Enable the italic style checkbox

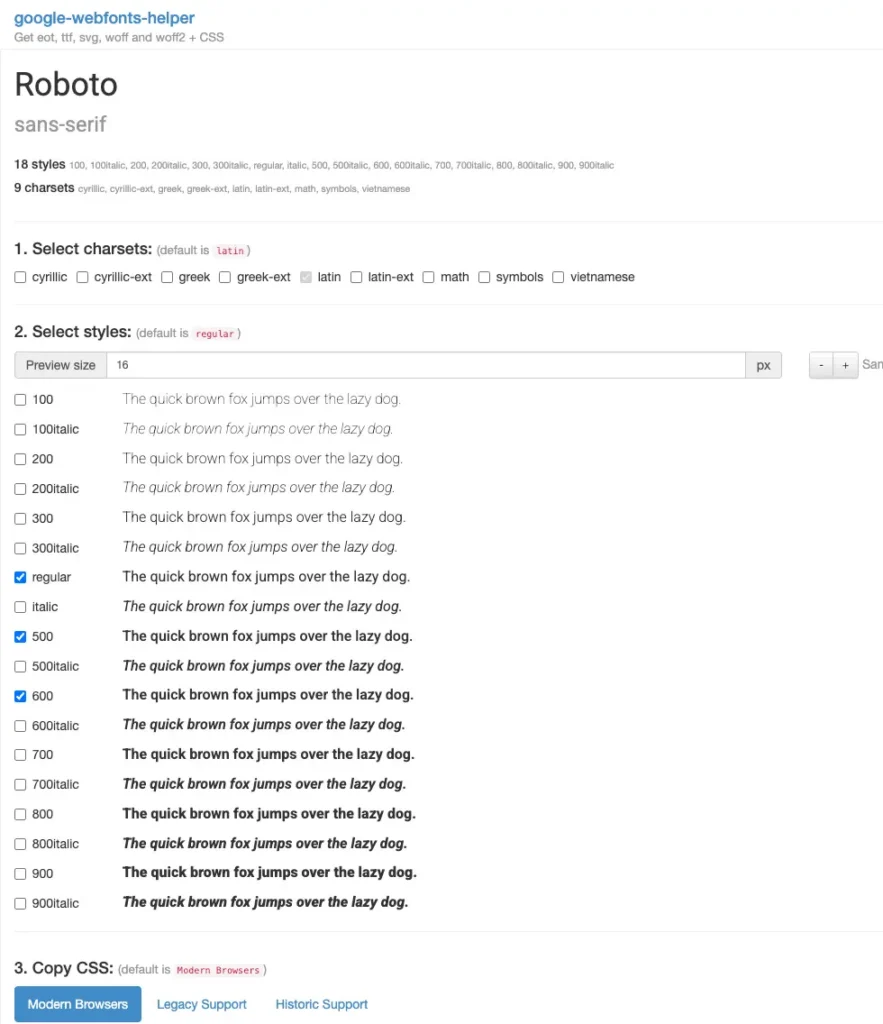click(x=20, y=606)
